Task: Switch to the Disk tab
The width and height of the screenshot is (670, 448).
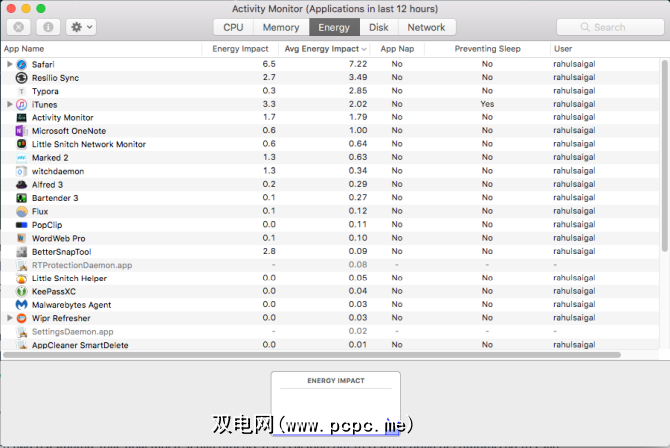Action: (x=379, y=27)
